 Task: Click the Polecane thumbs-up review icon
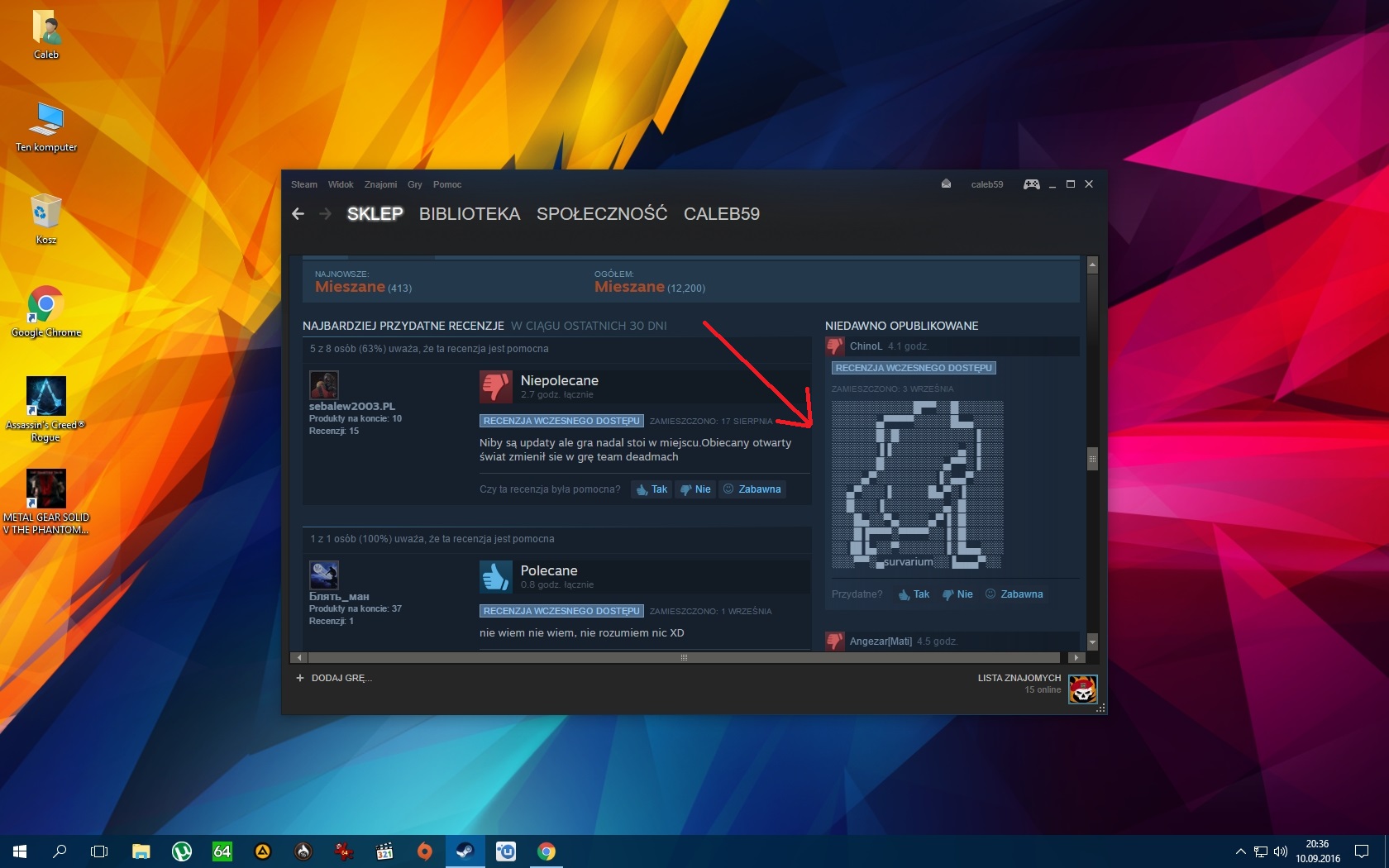click(496, 577)
